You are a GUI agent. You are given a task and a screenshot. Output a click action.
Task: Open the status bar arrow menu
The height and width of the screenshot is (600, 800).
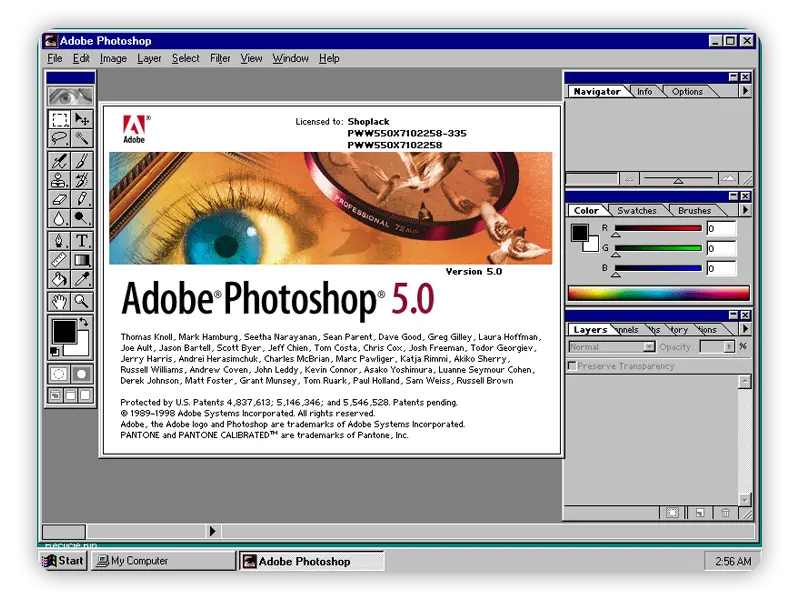(x=213, y=531)
